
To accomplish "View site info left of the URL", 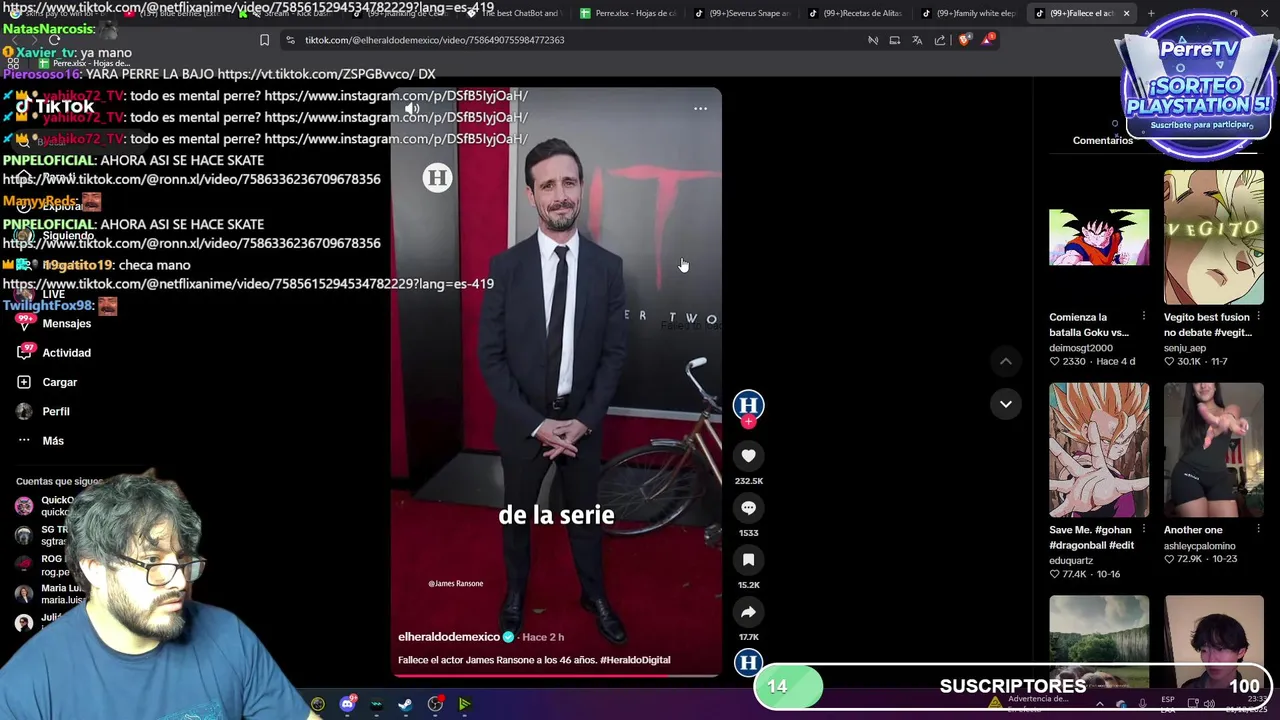I will (x=290, y=40).
